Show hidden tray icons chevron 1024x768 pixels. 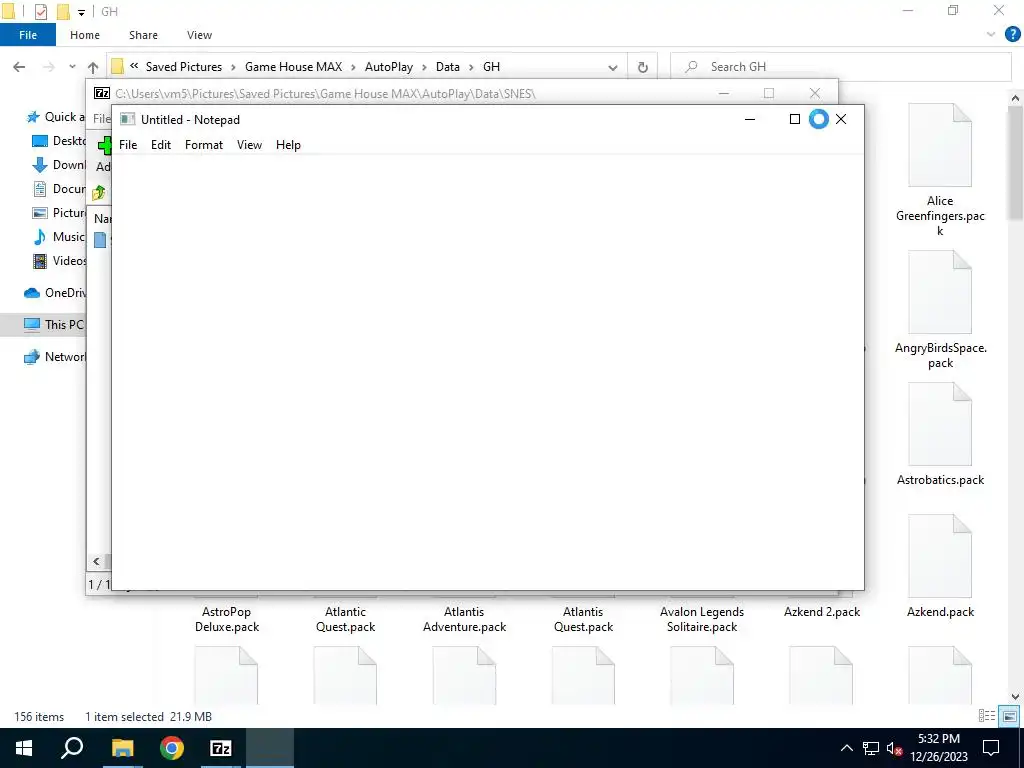click(846, 748)
